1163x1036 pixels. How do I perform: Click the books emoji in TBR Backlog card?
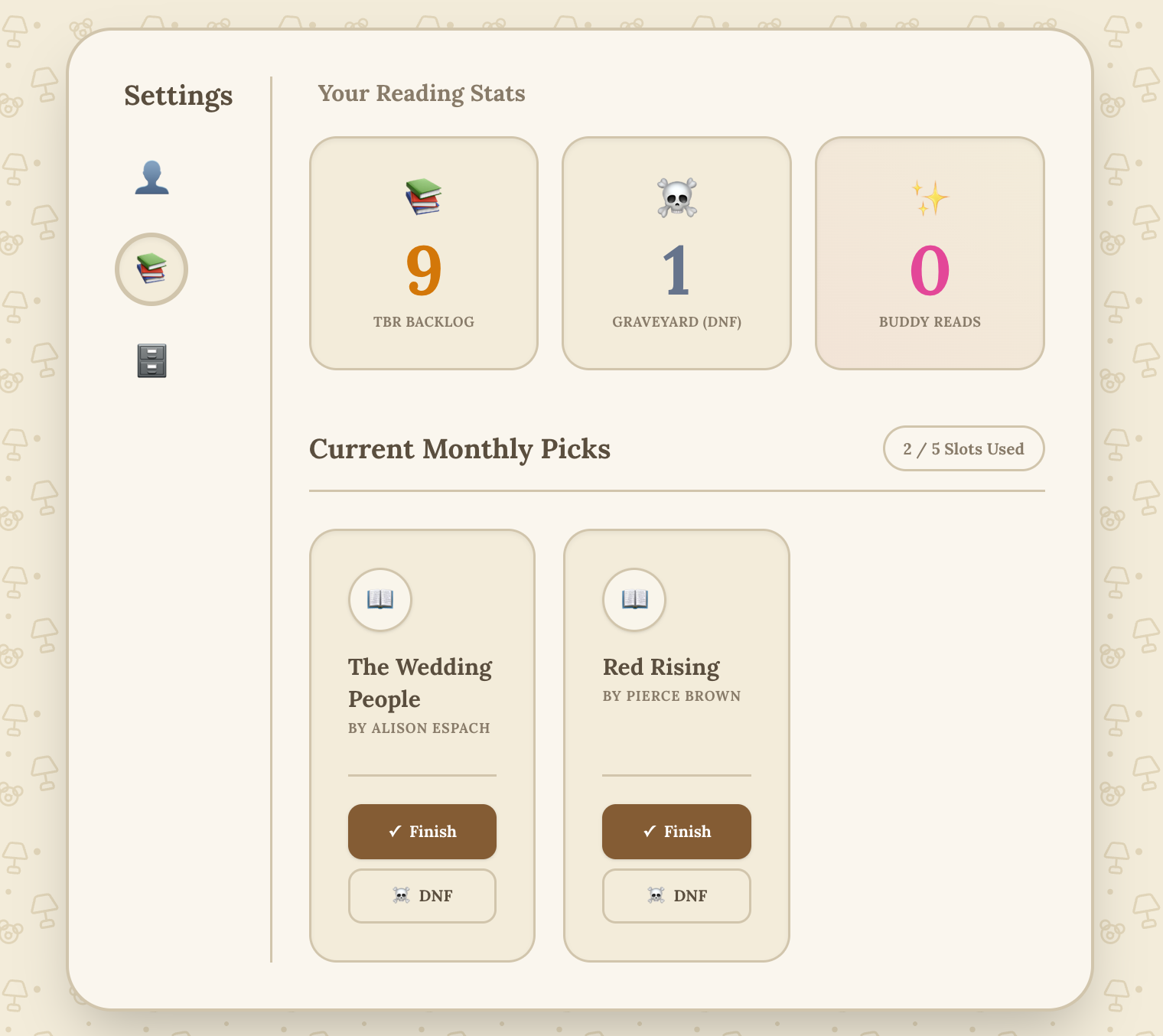coord(424,197)
